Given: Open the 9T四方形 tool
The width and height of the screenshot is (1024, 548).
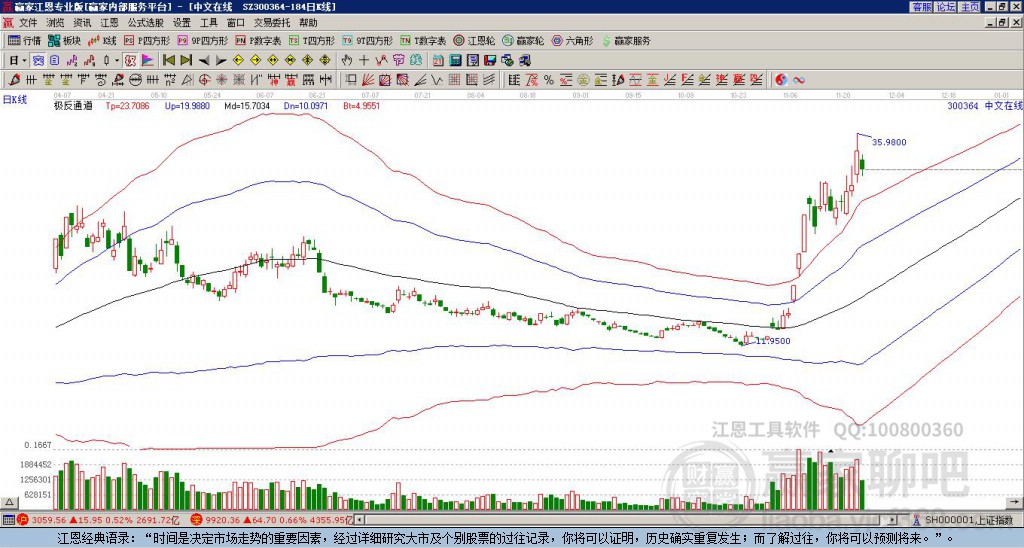Looking at the screenshot, I should click(368, 40).
